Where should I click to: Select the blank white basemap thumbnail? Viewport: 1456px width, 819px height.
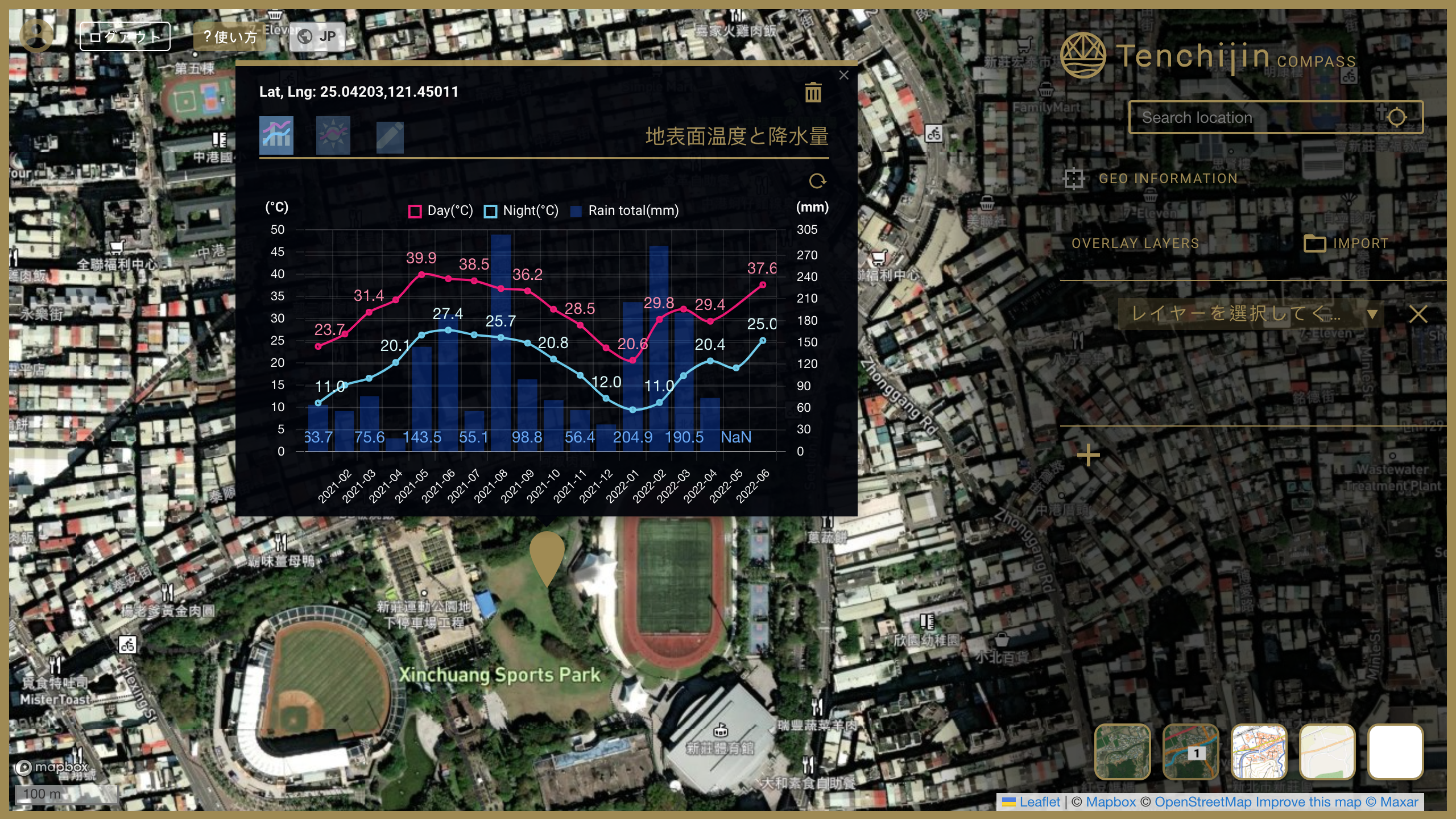(x=1396, y=751)
